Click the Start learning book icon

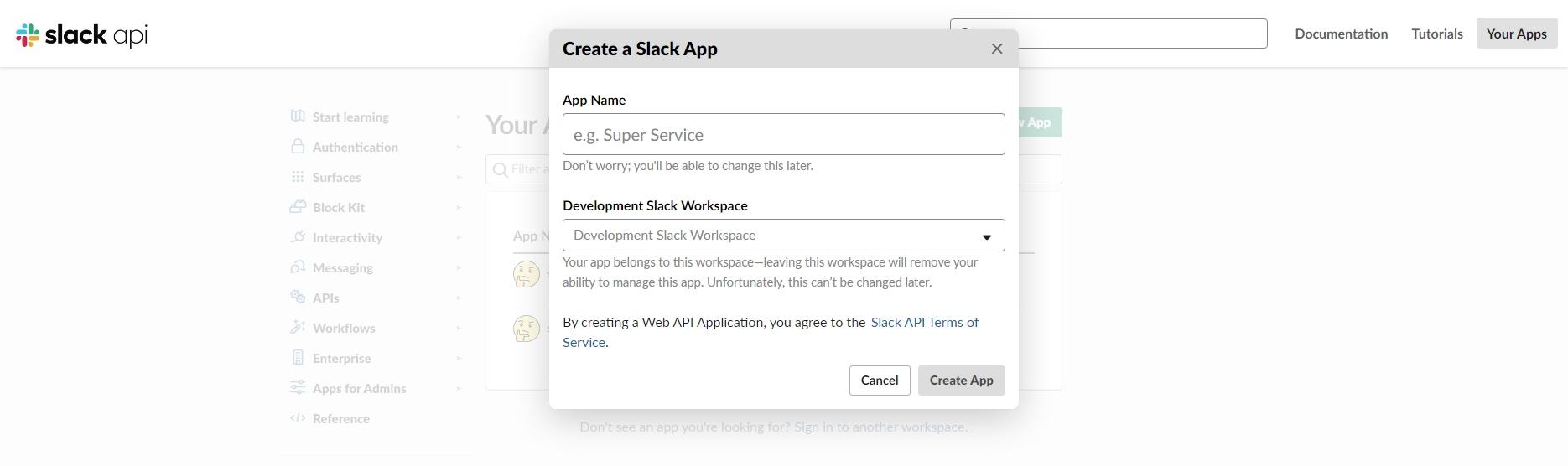(298, 116)
